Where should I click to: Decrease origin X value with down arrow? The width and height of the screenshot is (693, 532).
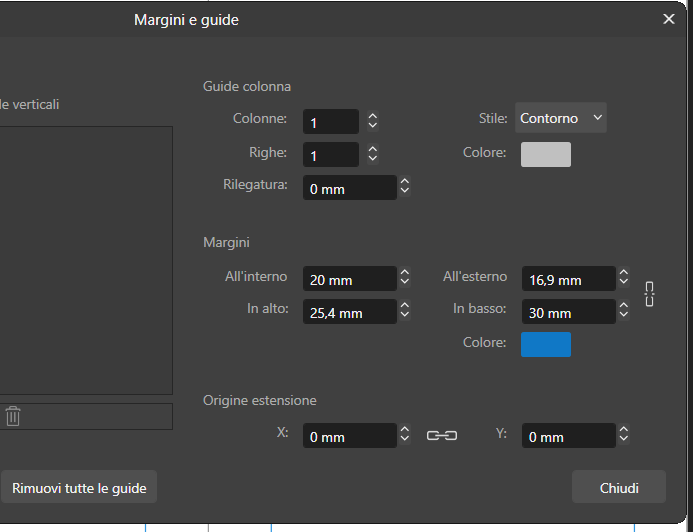coord(404,440)
